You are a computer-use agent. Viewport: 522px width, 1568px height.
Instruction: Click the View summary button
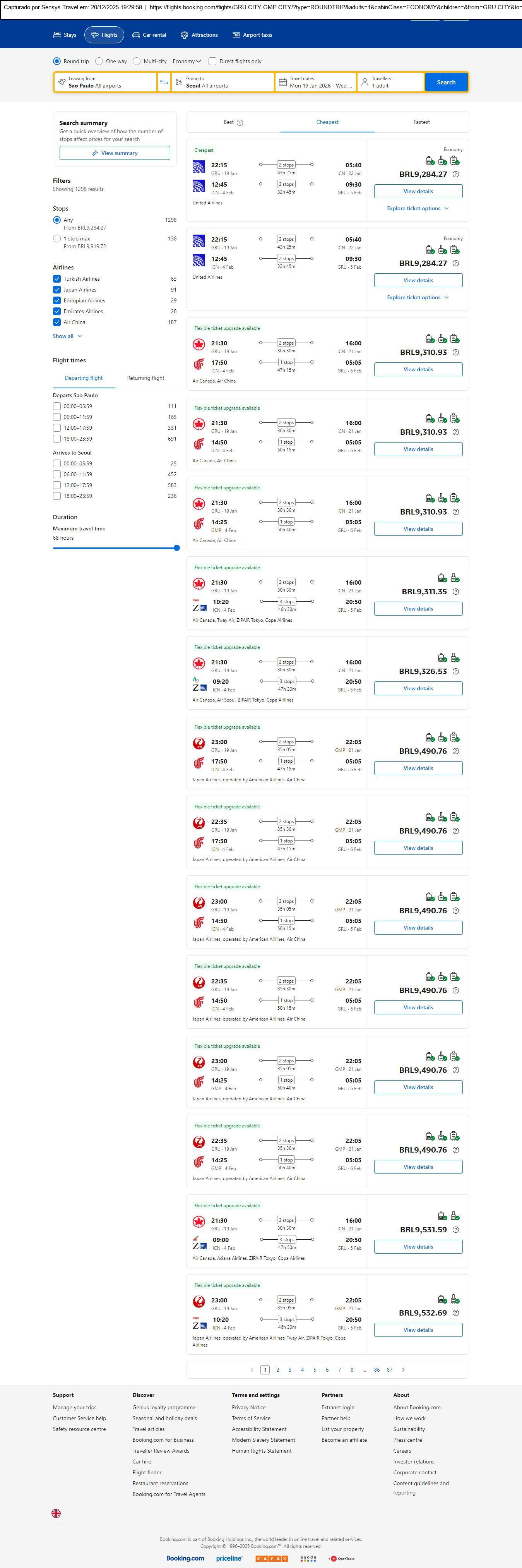pos(115,153)
